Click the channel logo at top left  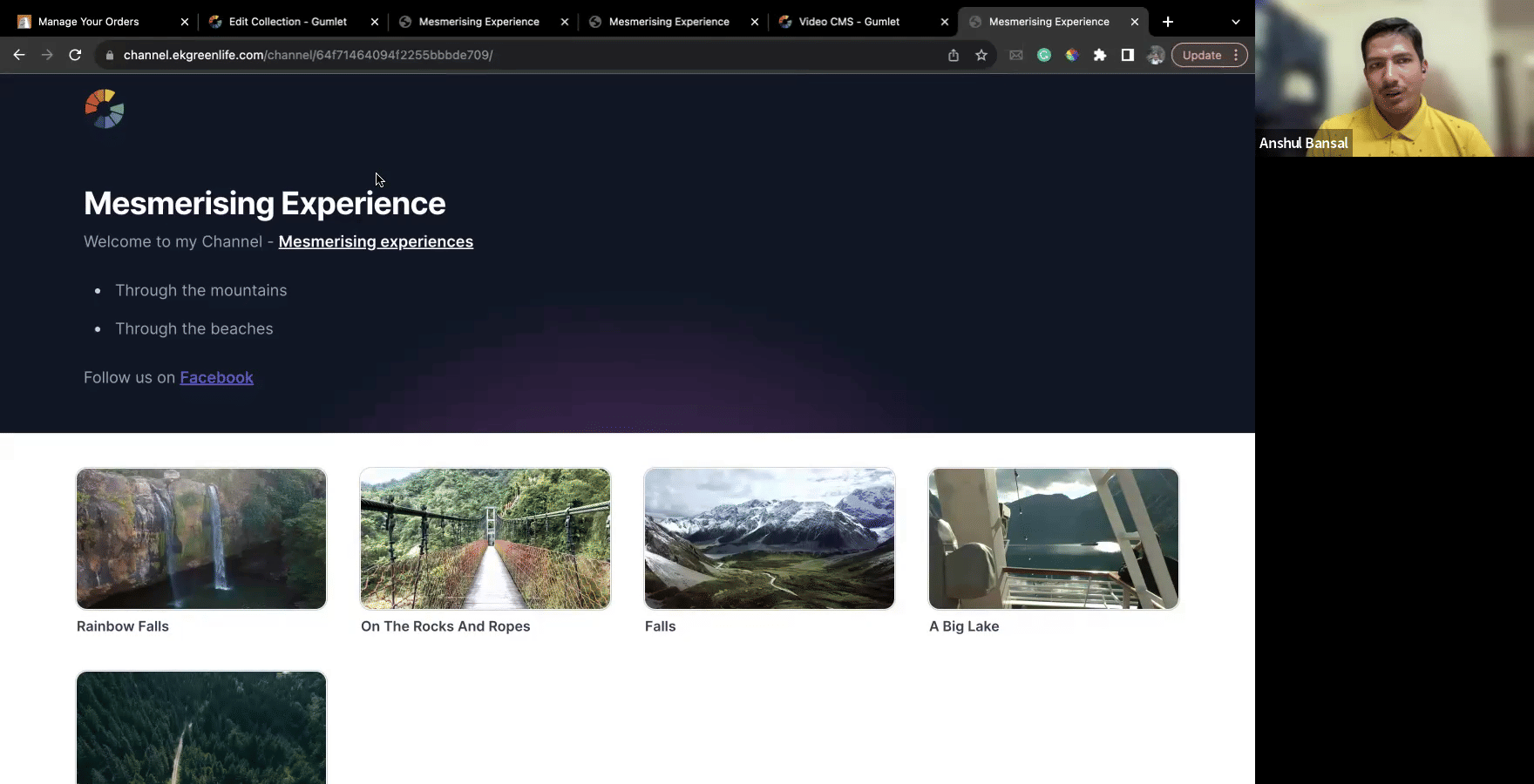(105, 109)
